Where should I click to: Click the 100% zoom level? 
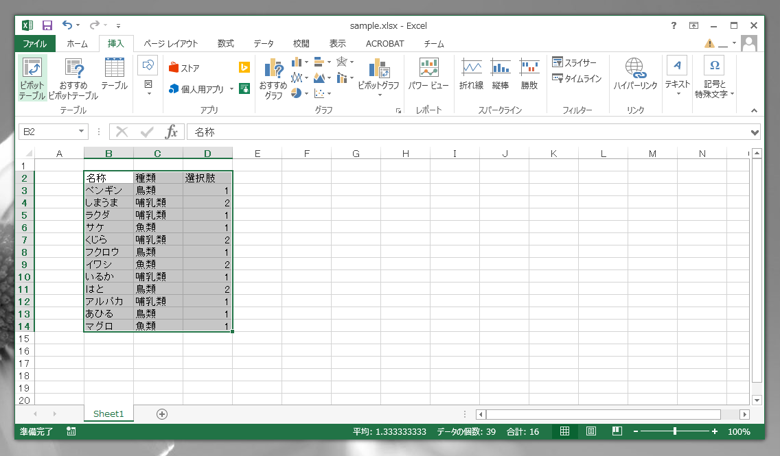pos(739,432)
